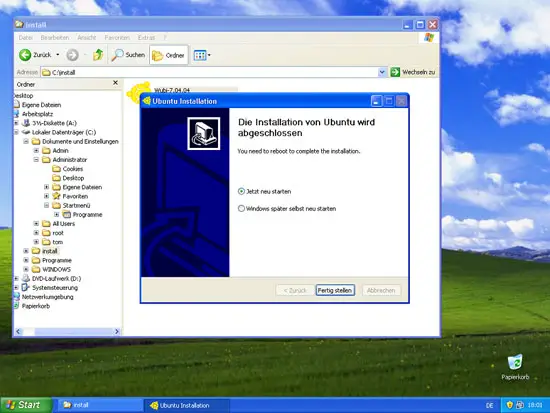Toggle the Ordner folders pane button
550x413 pixels.
(x=169, y=55)
